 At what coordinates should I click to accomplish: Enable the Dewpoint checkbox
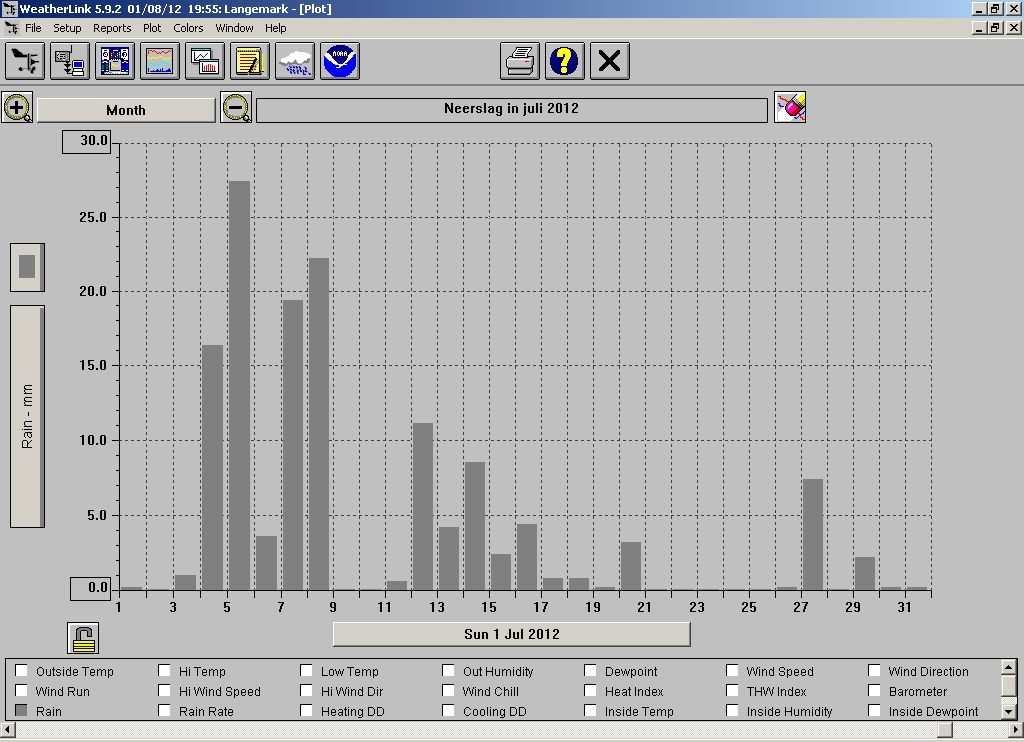pos(590,671)
